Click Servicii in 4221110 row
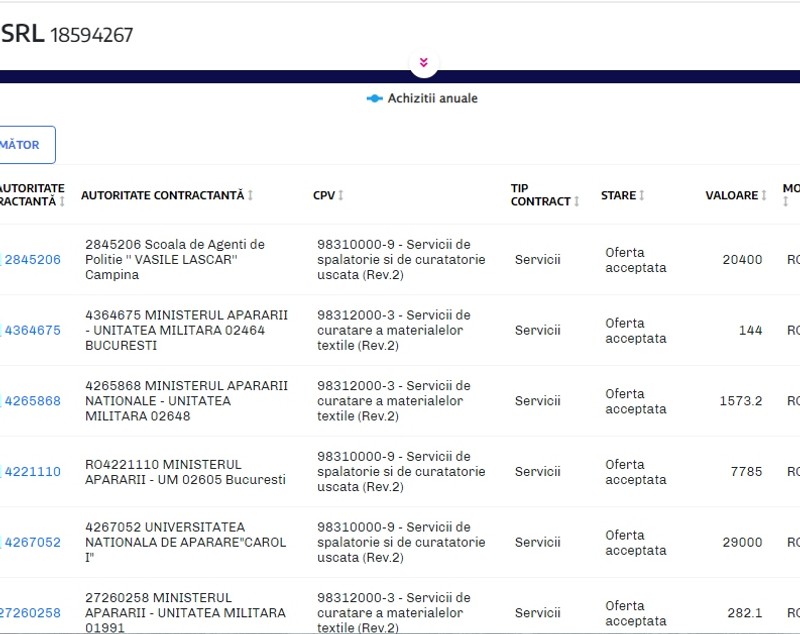Image resolution: width=800 pixels, height=634 pixels. pos(538,472)
